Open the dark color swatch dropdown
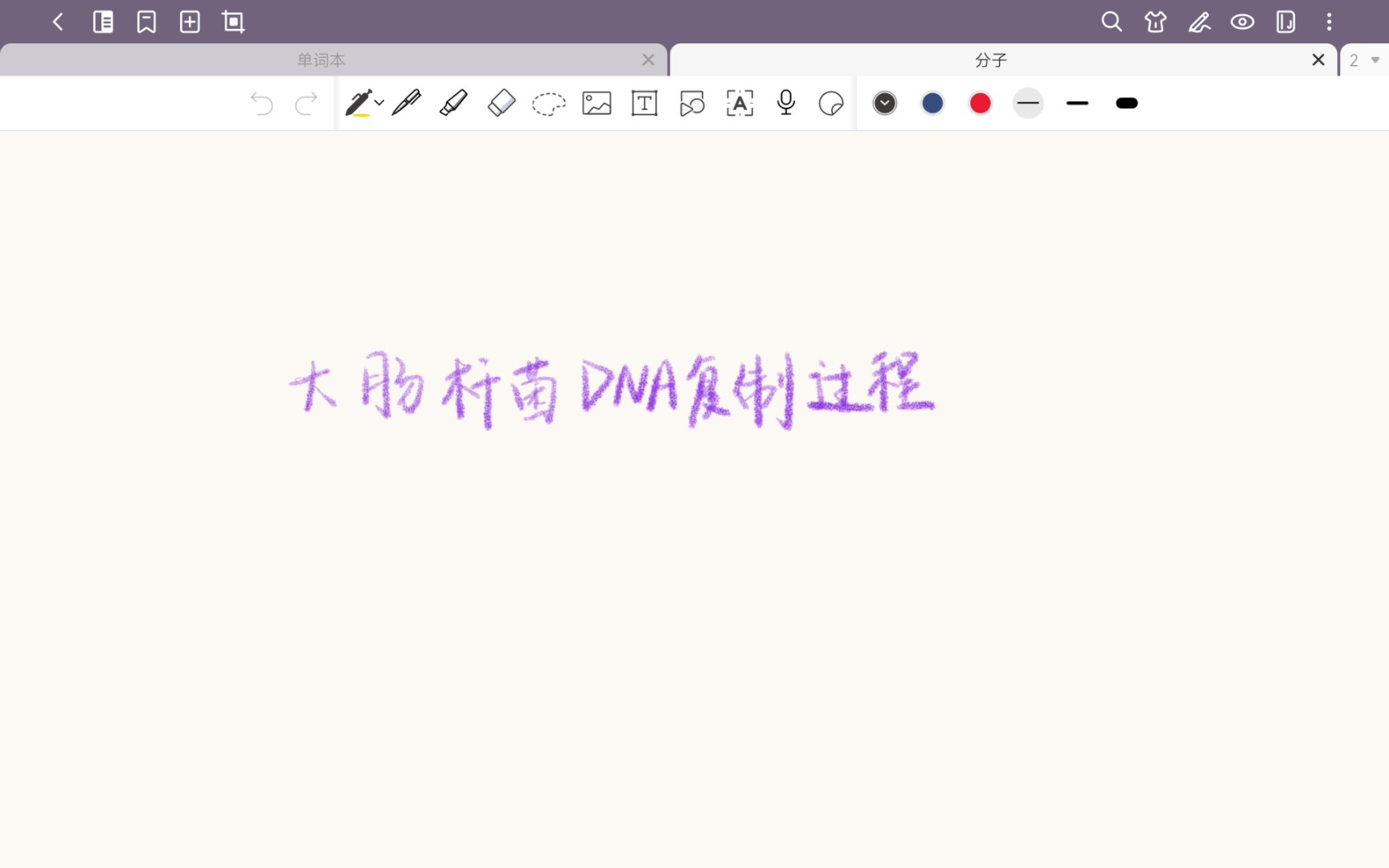This screenshot has height=868, width=1389. click(885, 103)
